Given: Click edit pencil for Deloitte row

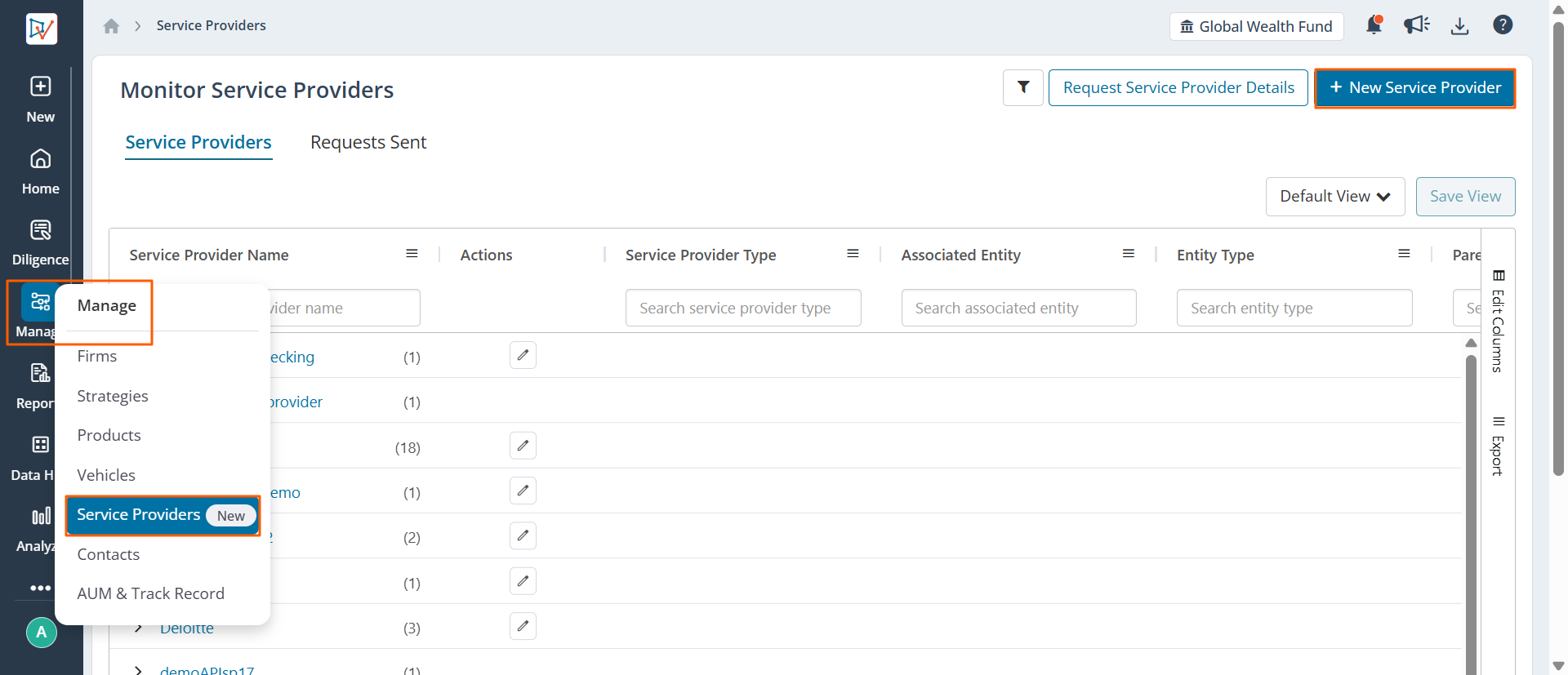Looking at the screenshot, I should (523, 626).
